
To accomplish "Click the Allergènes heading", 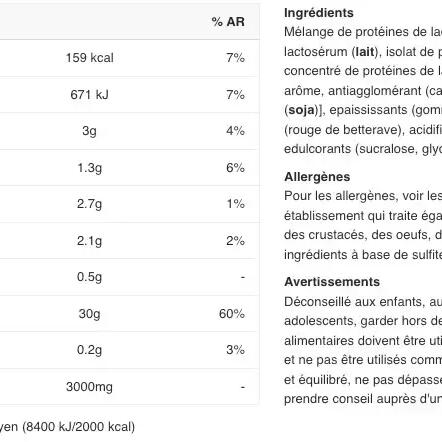I will [x=317, y=177].
